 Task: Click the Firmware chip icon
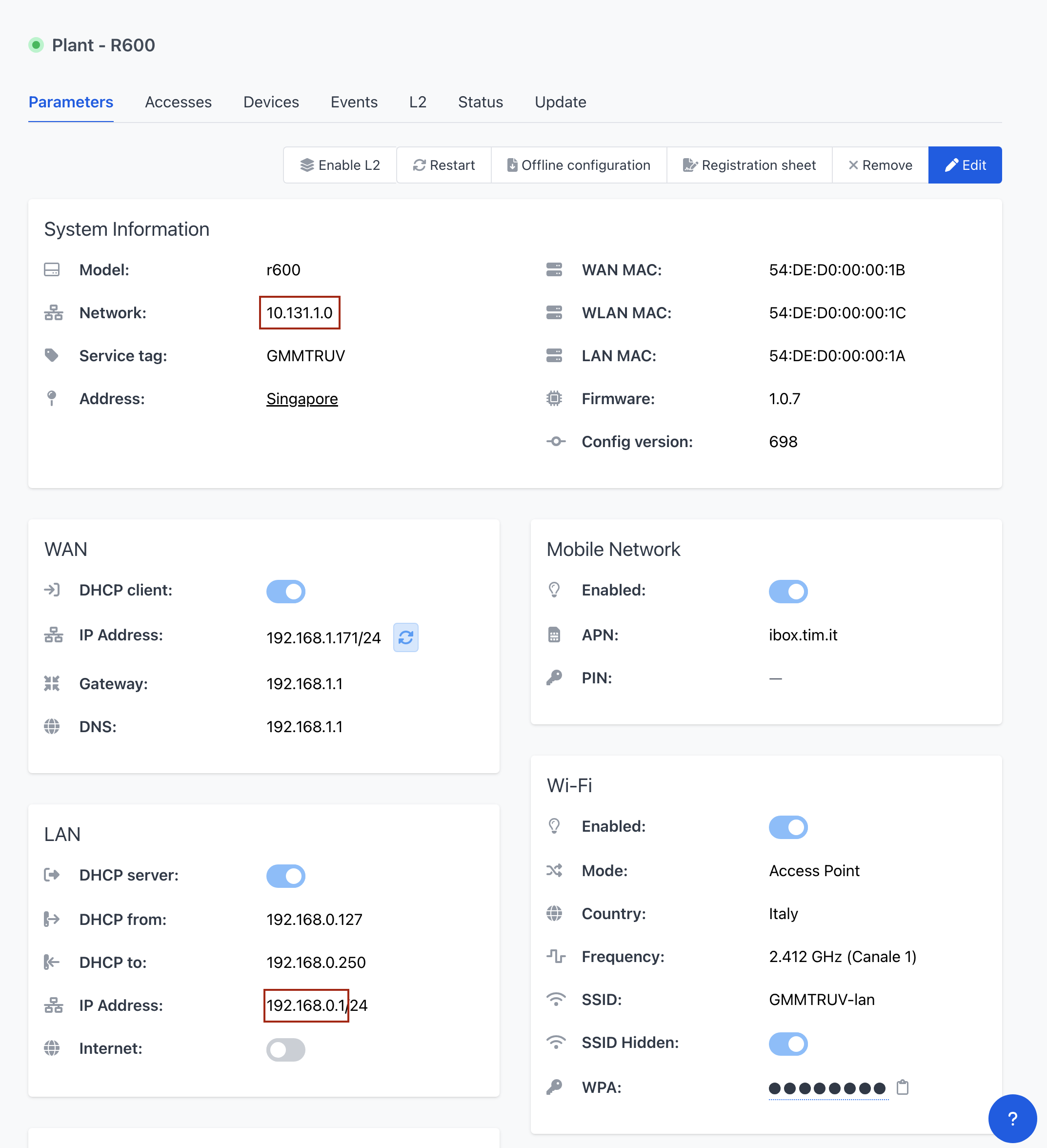554,399
